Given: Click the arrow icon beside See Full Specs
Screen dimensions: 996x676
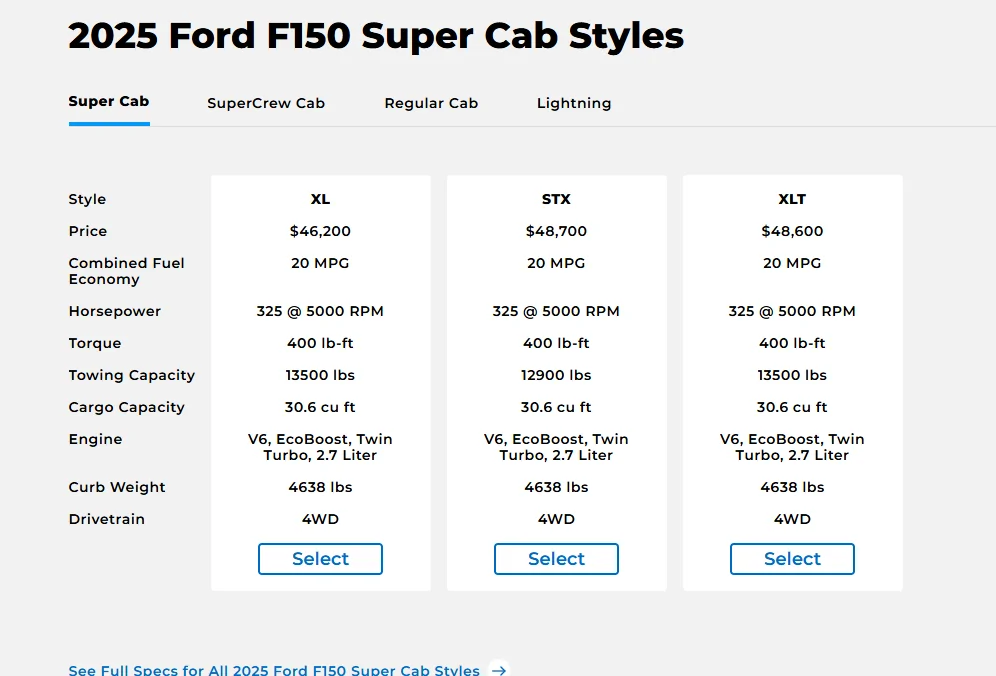Looking at the screenshot, I should [x=499, y=670].
